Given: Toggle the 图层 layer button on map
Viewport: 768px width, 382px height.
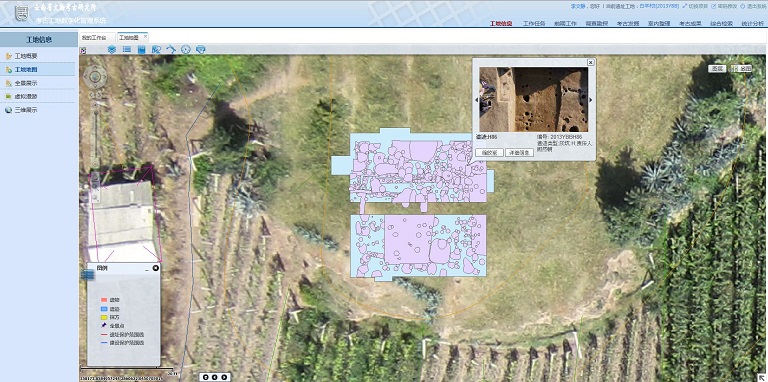Looking at the screenshot, I should (717, 69).
